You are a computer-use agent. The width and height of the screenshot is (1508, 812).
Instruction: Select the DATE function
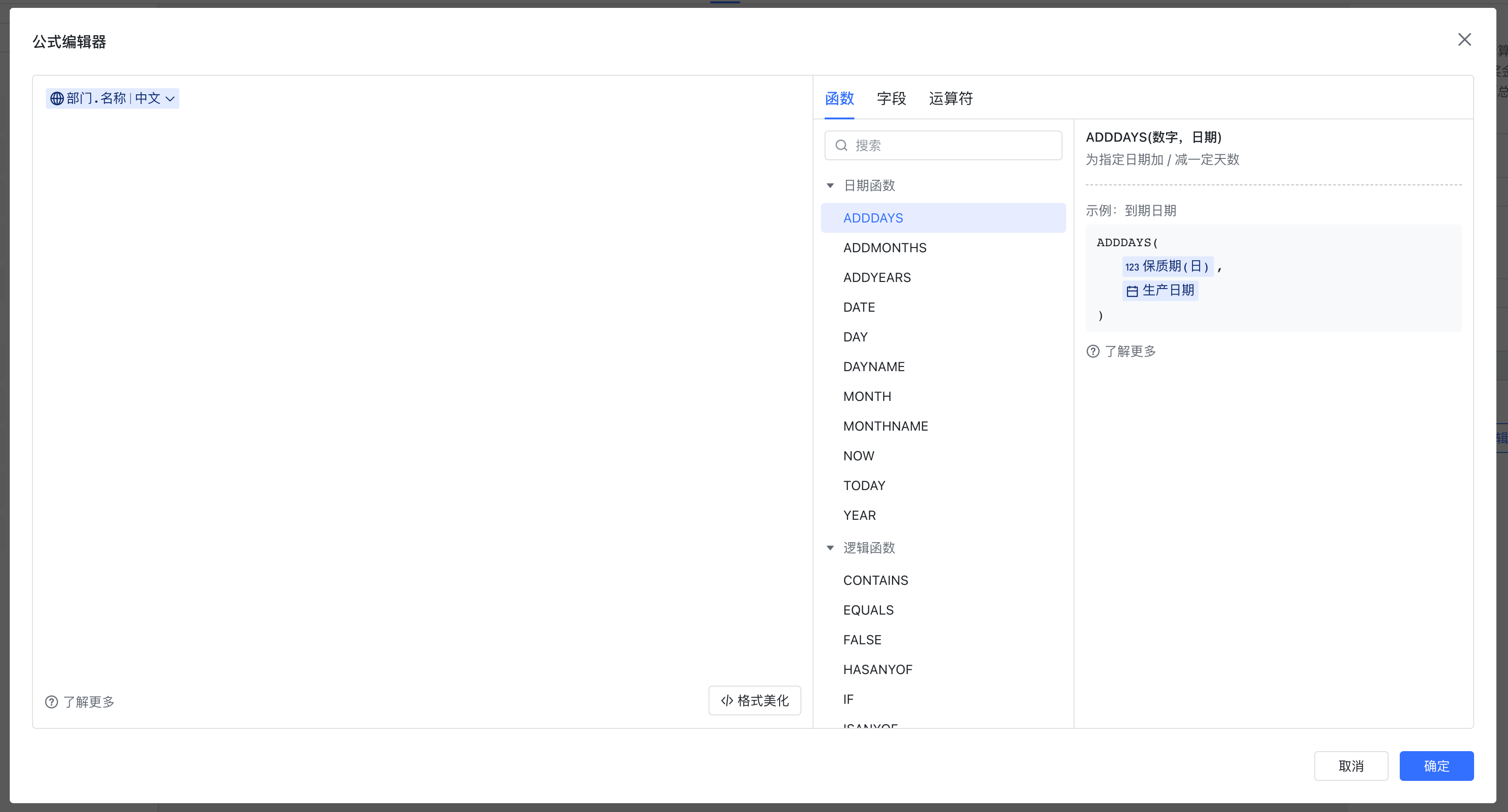pyautogui.click(x=943, y=308)
